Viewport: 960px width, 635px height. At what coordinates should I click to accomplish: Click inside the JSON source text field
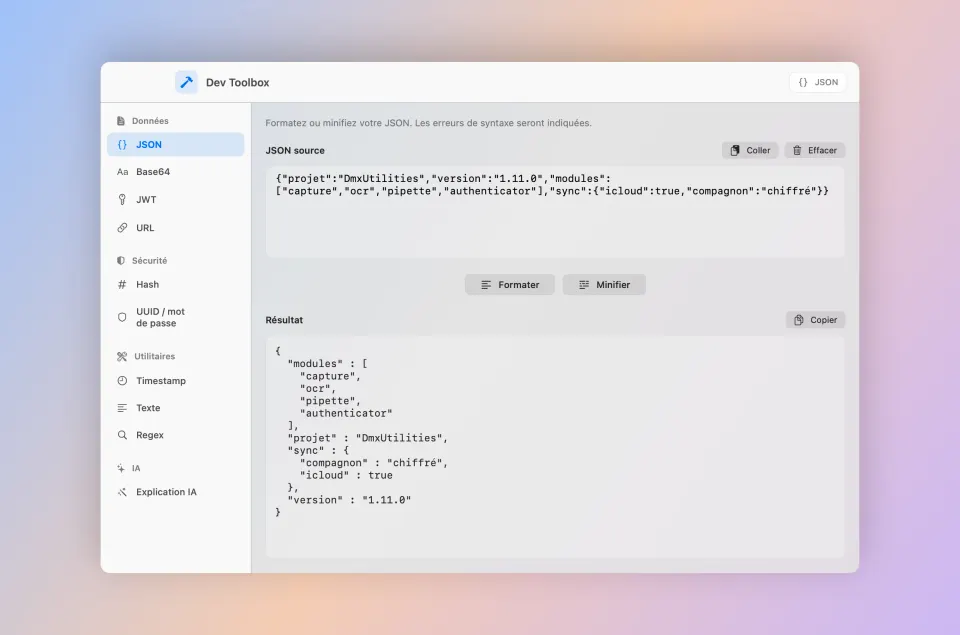[x=555, y=212]
